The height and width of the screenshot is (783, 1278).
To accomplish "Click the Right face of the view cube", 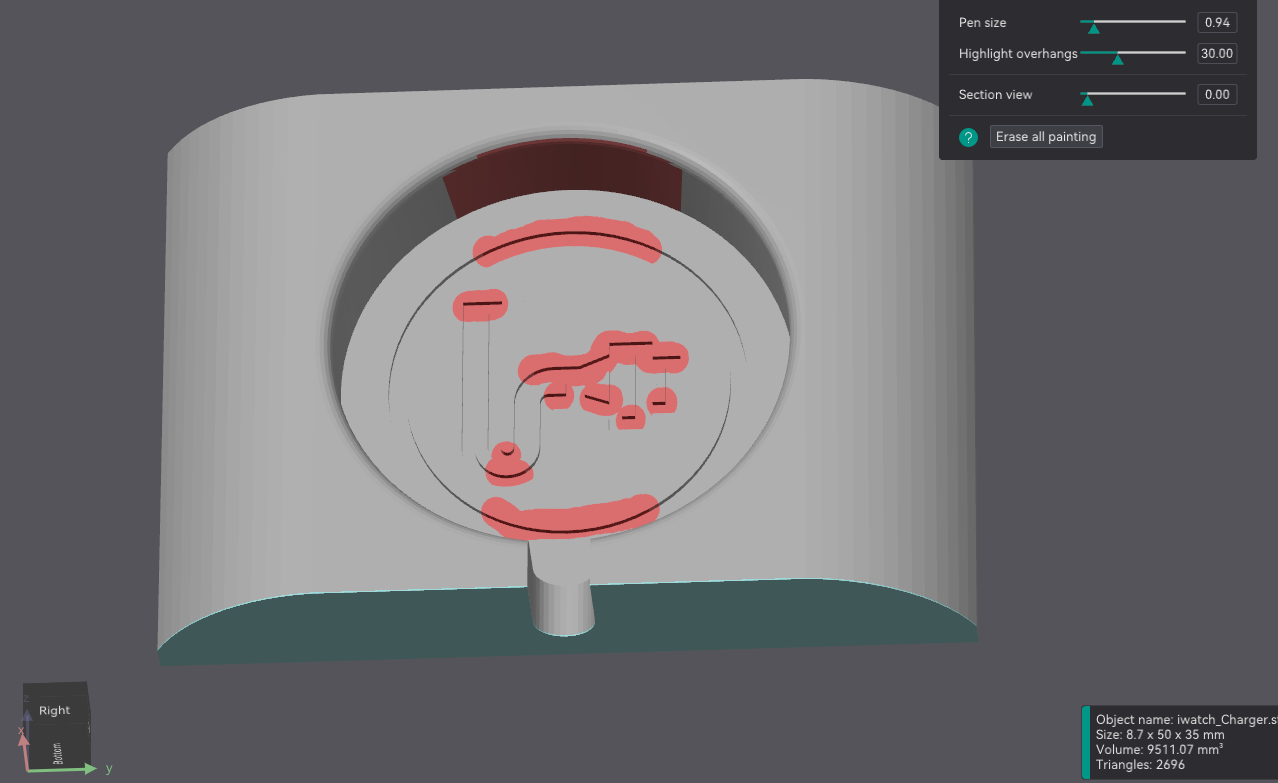I will [x=55, y=710].
